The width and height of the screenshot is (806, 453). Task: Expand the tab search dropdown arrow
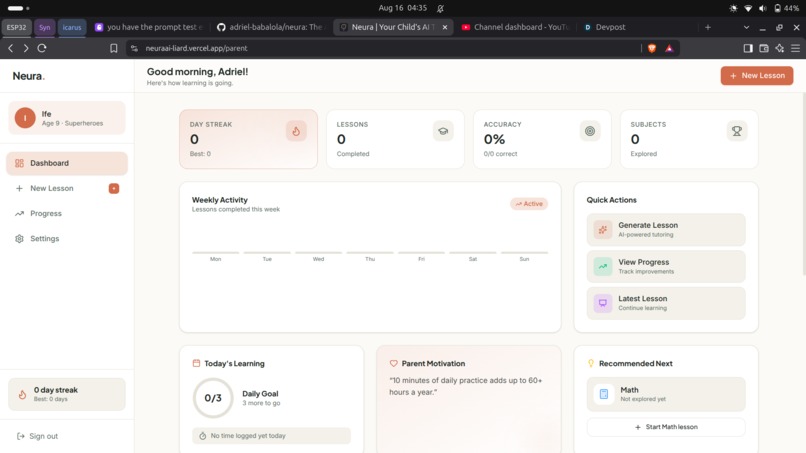click(x=746, y=27)
